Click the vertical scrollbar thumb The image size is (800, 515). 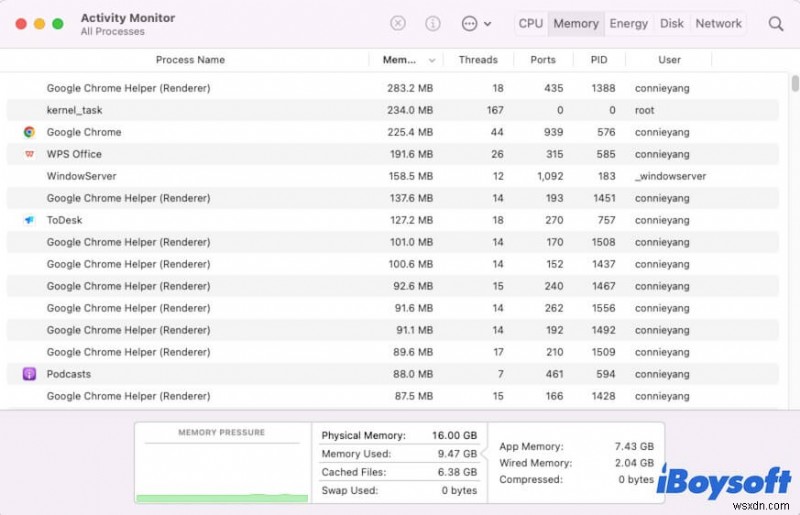pos(795,84)
